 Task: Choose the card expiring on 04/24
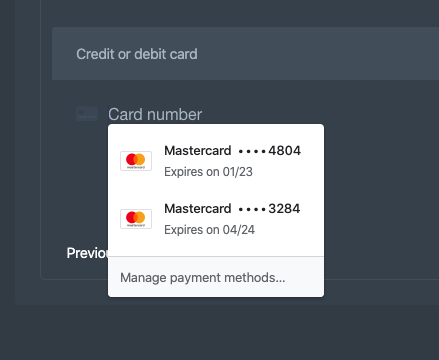click(x=216, y=219)
